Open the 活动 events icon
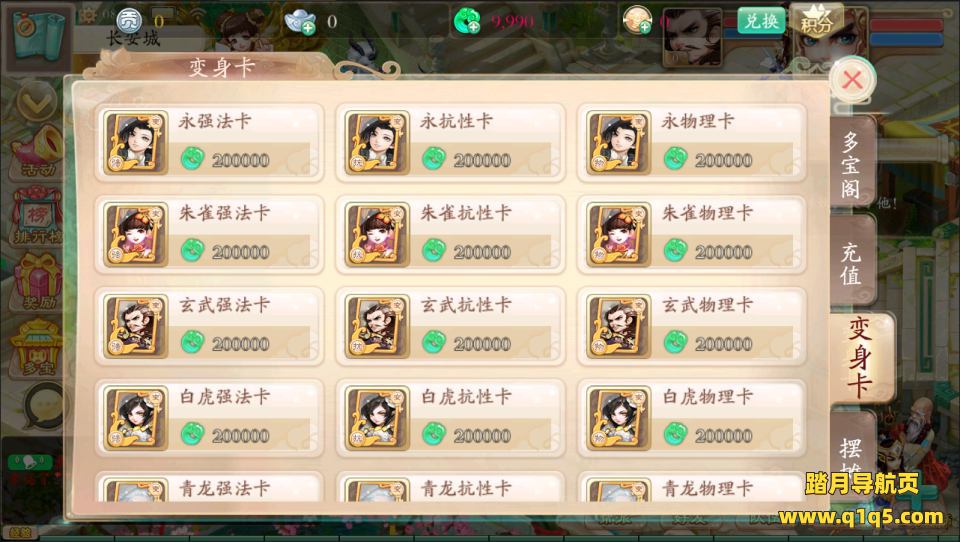Image resolution: width=960 pixels, height=542 pixels. 37,153
